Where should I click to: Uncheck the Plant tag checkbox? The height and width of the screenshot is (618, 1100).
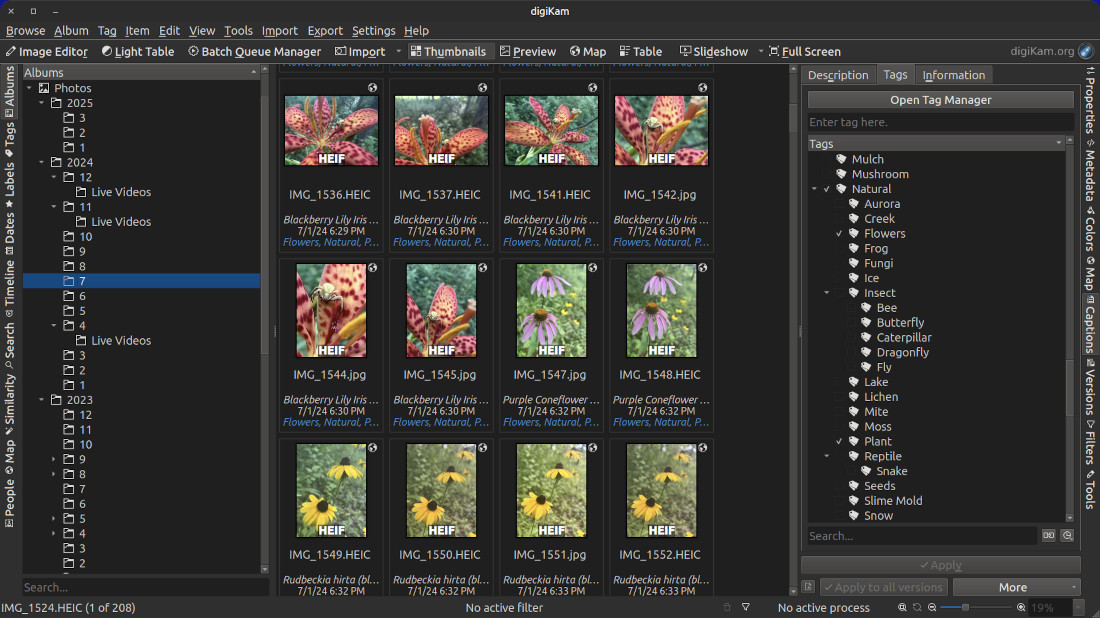[839, 441]
